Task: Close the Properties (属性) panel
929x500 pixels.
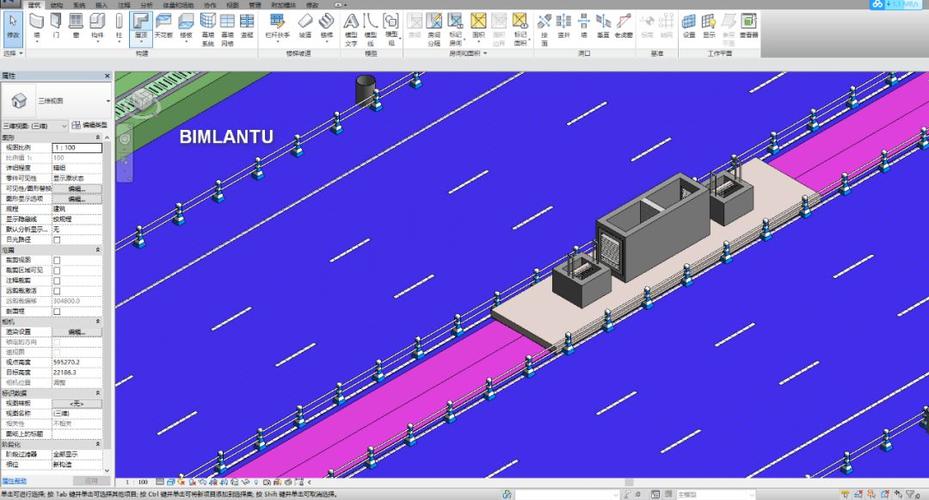Action: point(107,76)
